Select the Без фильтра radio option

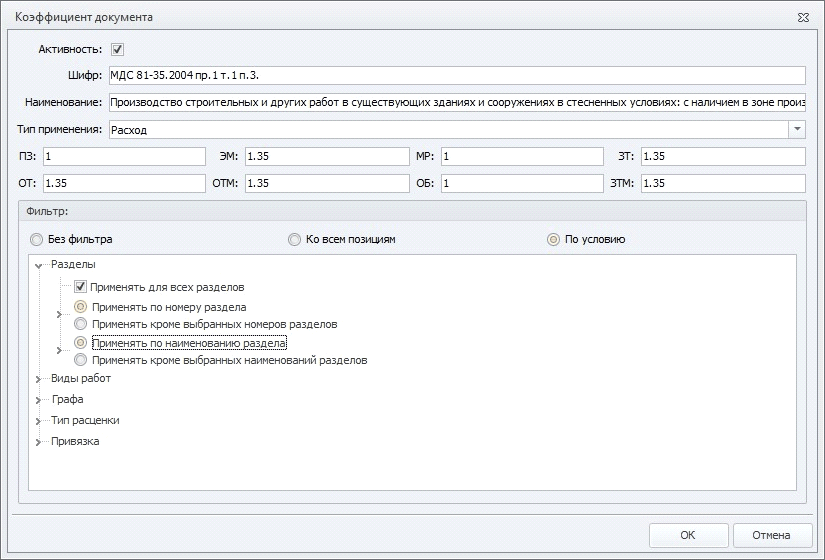(37, 240)
